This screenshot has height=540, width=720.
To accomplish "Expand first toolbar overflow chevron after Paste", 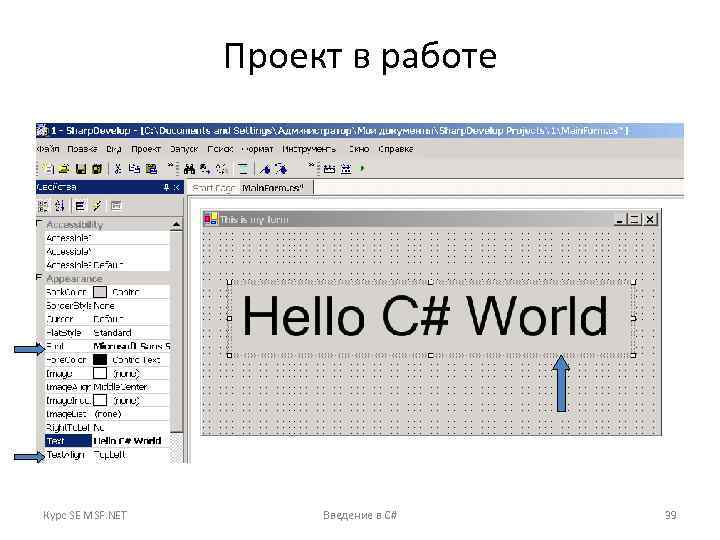I will click(170, 164).
